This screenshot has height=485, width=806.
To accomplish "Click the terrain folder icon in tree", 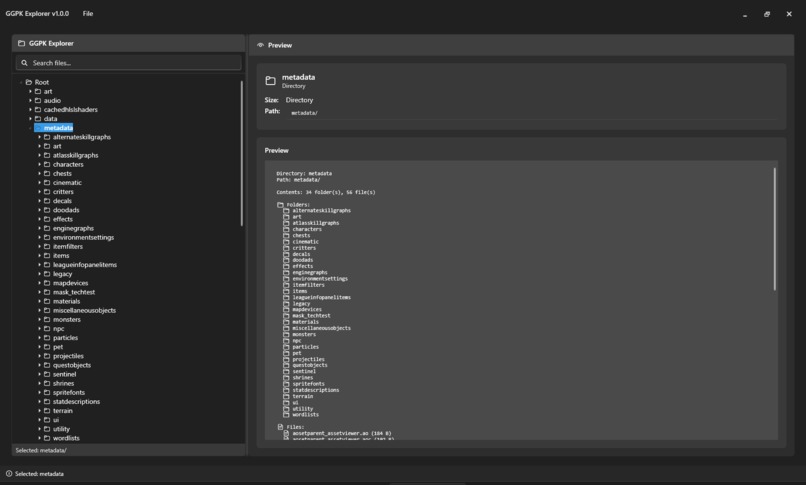I will click(47, 411).
